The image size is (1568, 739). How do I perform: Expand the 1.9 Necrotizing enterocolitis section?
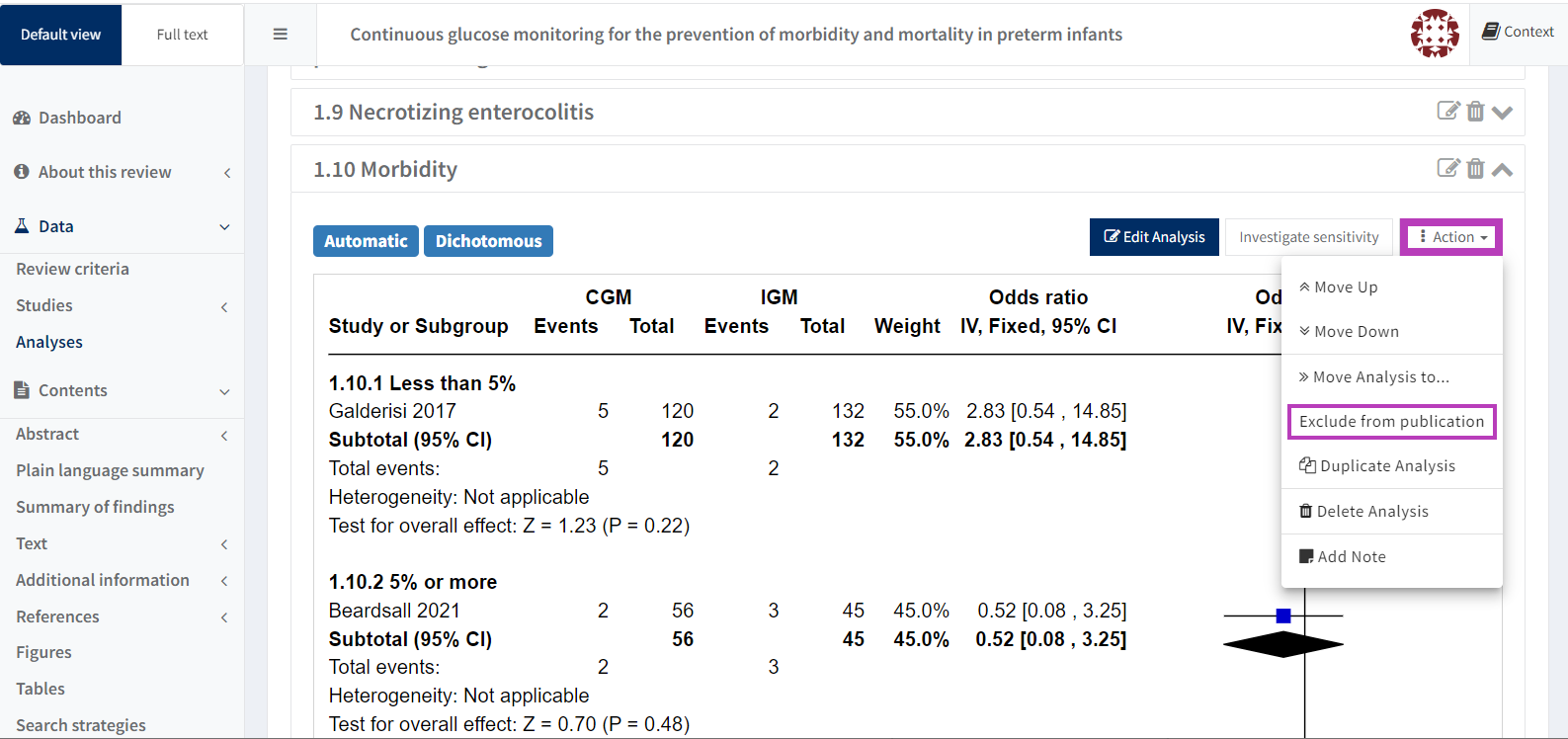1503,112
